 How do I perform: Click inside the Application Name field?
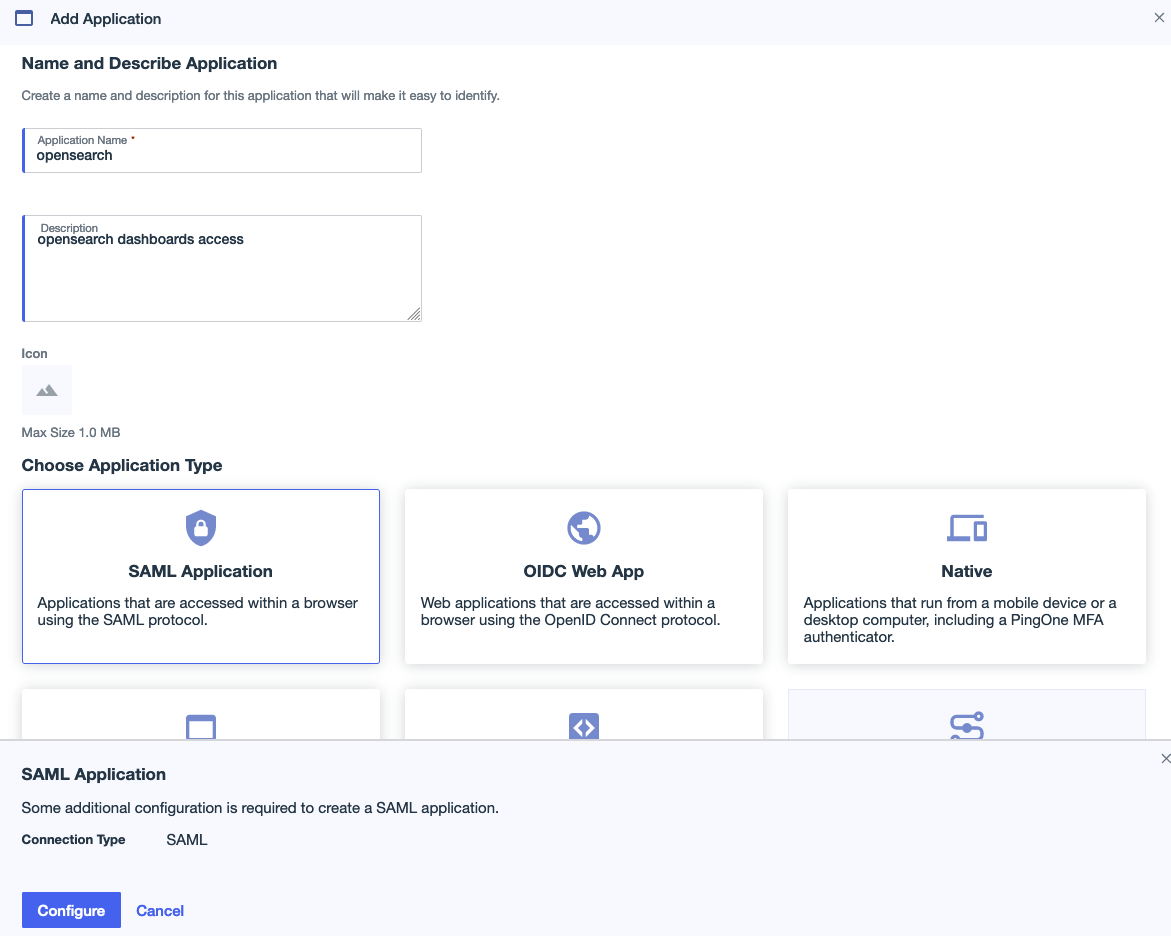(221, 156)
